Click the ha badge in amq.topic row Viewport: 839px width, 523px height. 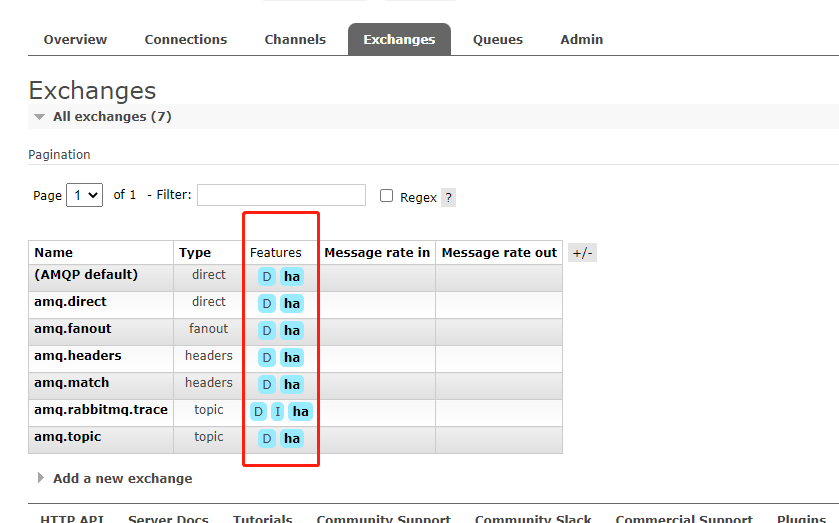pyautogui.click(x=292, y=438)
